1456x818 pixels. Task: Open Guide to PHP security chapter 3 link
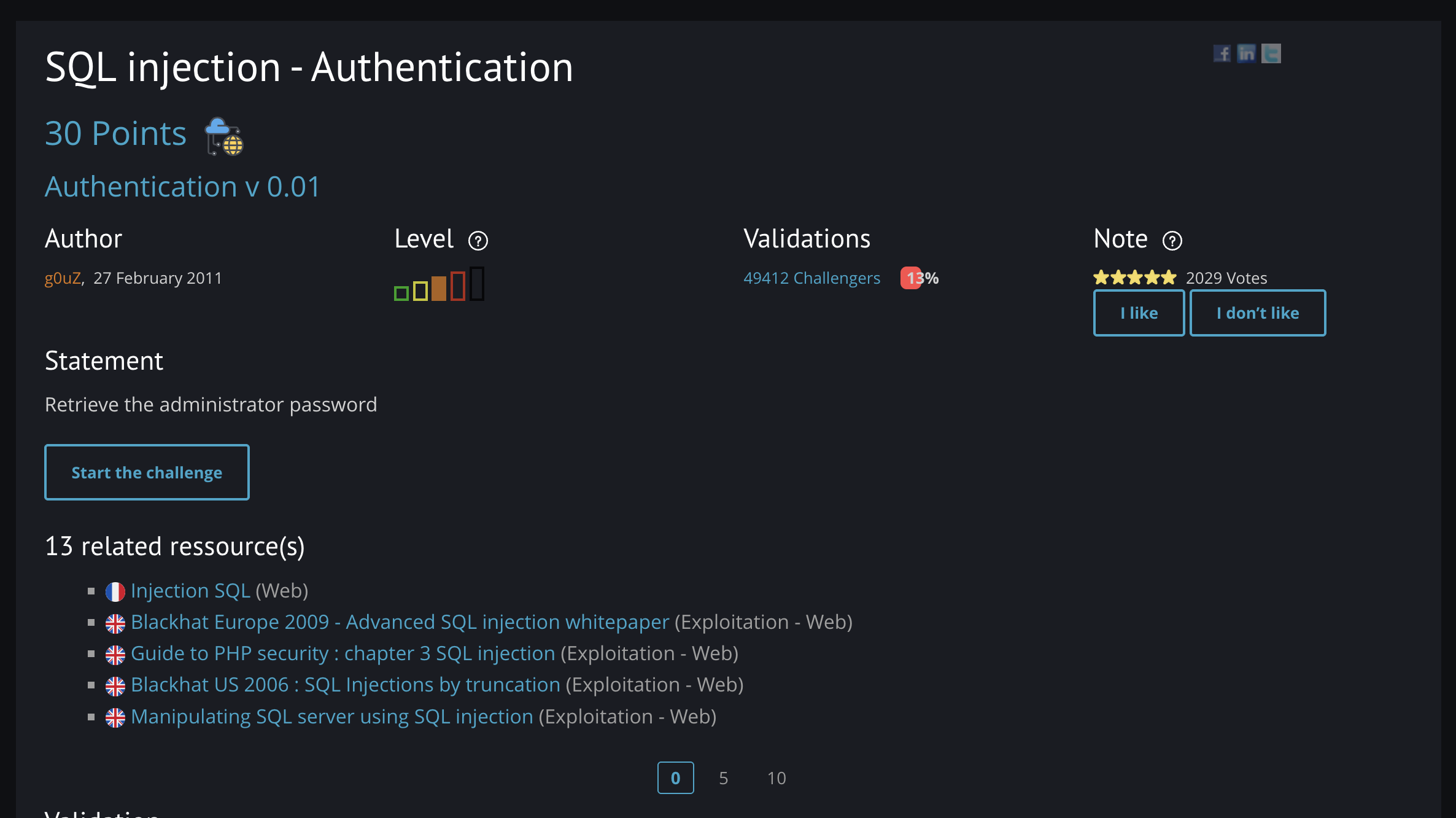point(343,653)
